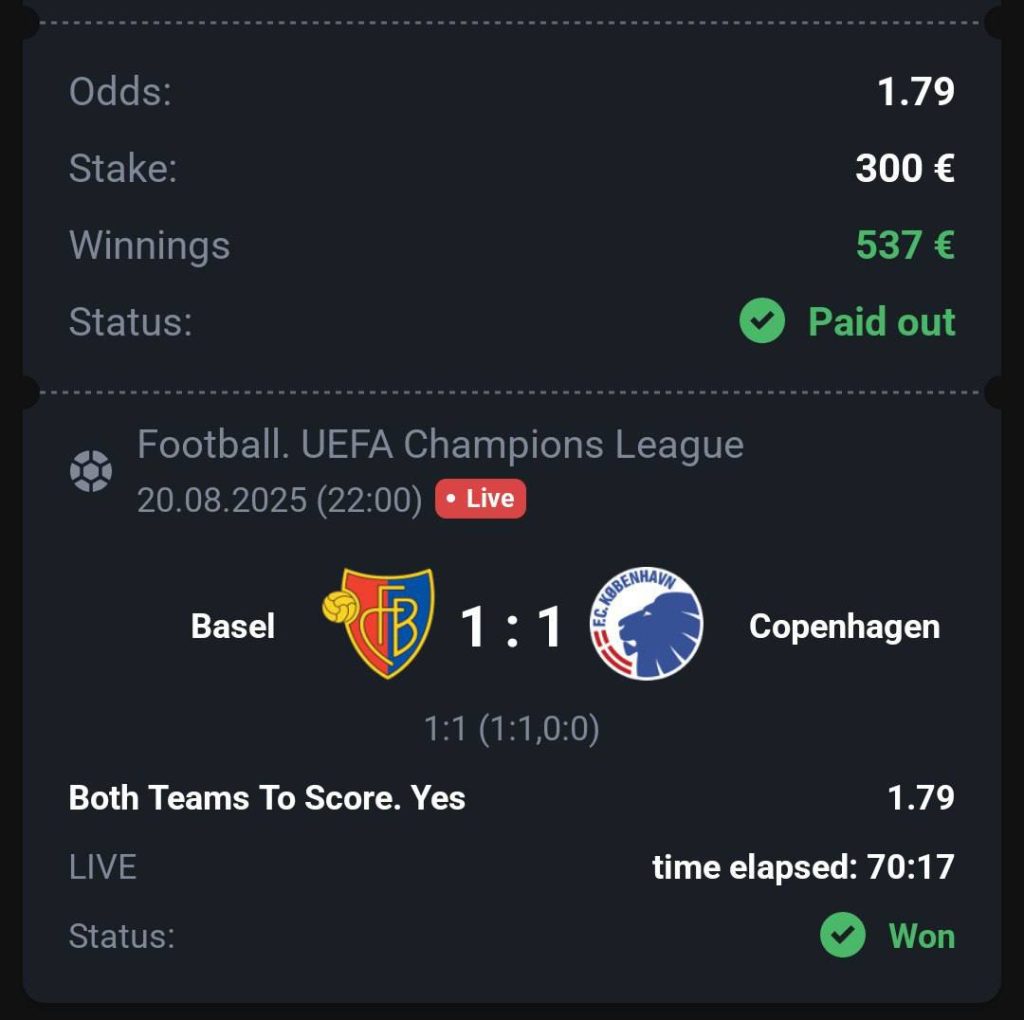The image size is (1024, 1020).
Task: Click the green Won status text
Action: point(921,936)
